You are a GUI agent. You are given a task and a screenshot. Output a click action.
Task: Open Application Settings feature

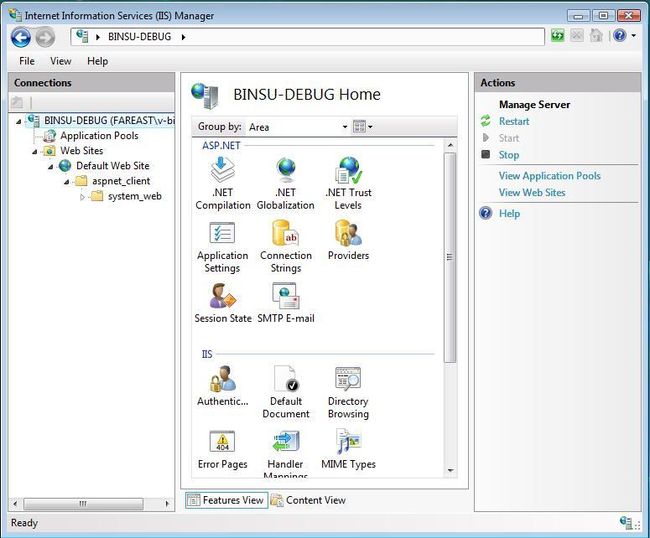(x=223, y=247)
